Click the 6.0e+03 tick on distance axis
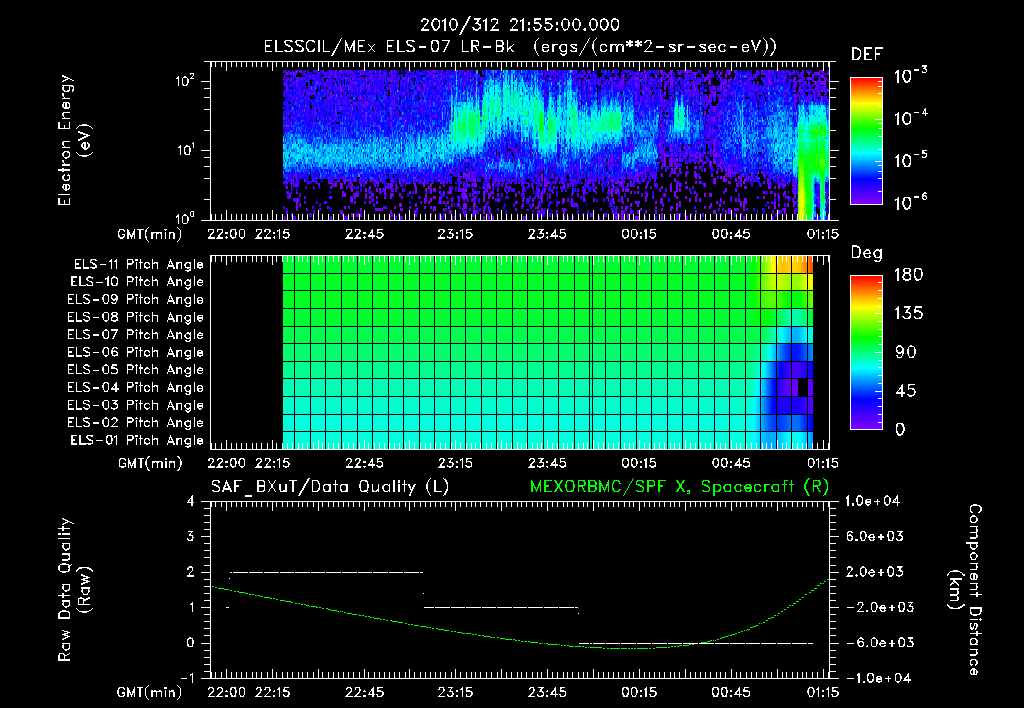 click(874, 536)
